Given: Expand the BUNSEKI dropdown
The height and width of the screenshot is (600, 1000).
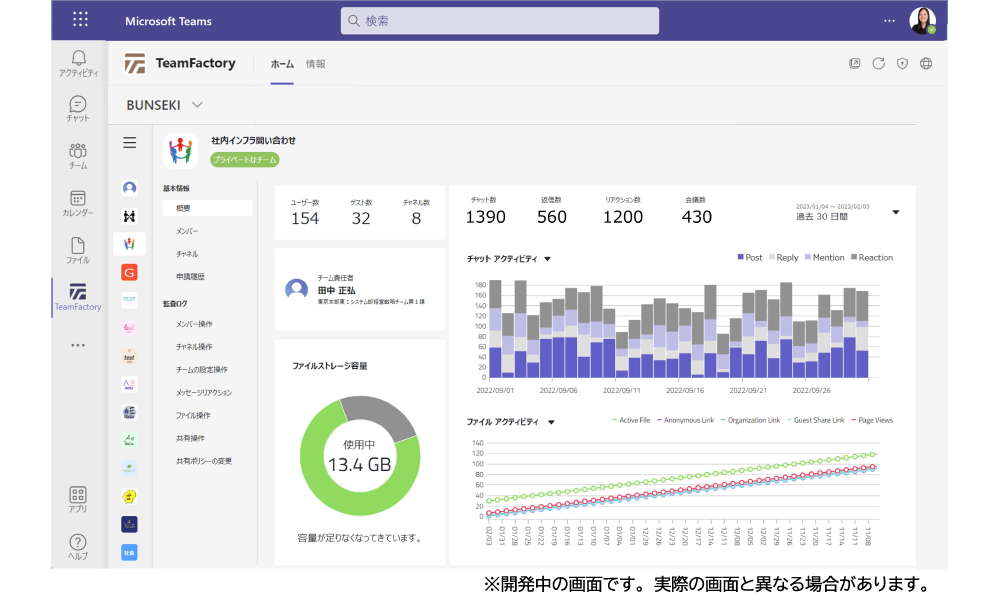Looking at the screenshot, I should coord(197,105).
